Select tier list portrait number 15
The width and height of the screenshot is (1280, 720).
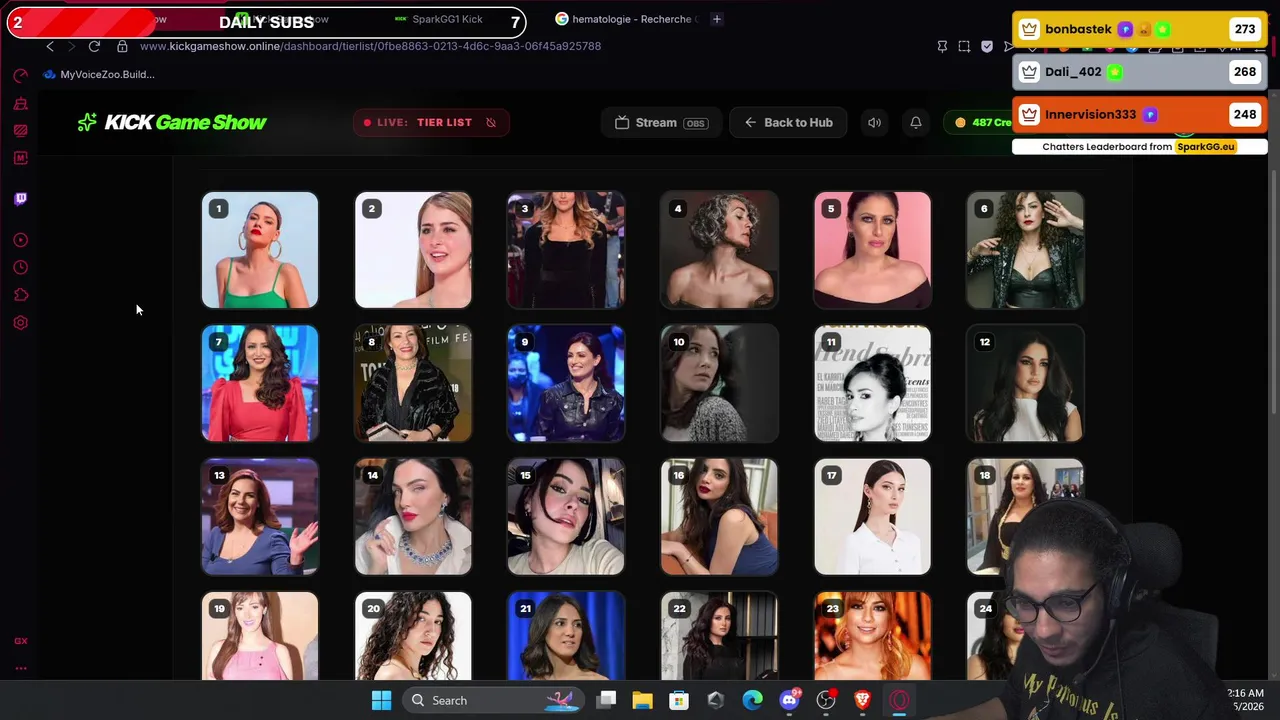tap(566, 517)
